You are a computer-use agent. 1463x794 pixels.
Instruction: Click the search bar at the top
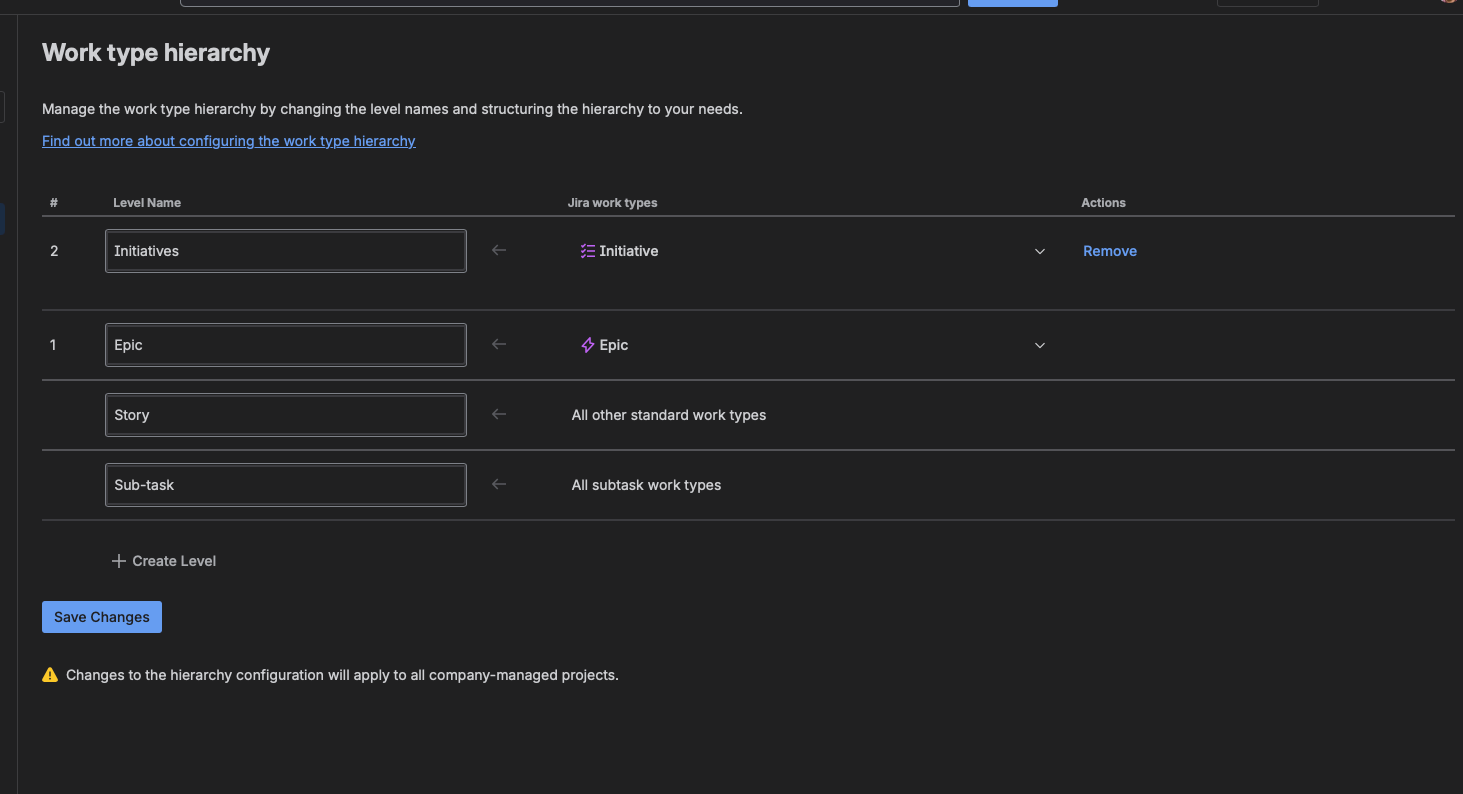coord(569,3)
